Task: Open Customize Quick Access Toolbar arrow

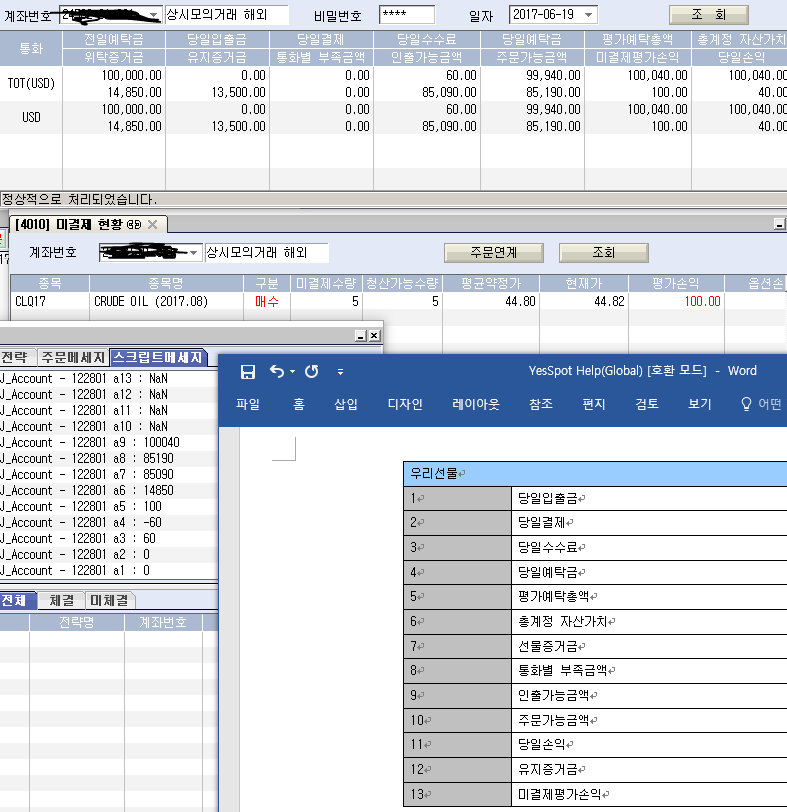Action: point(340,372)
